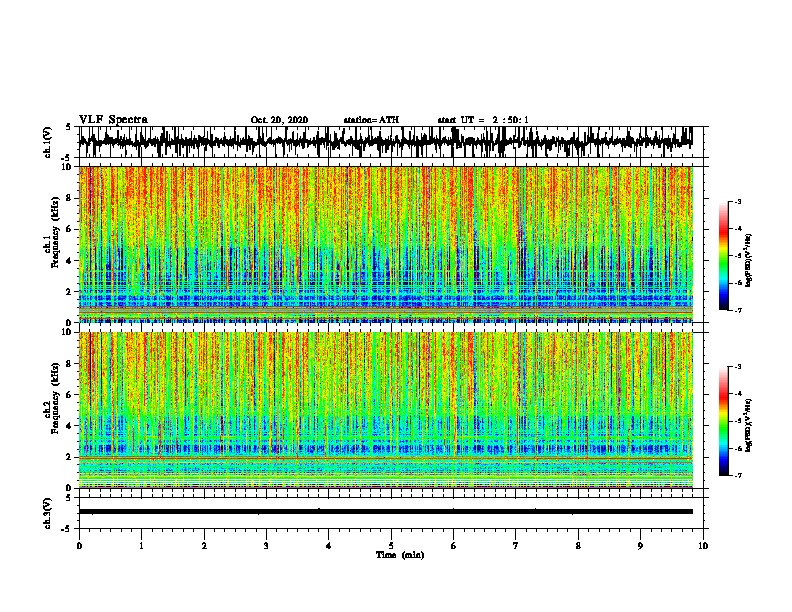Screen dimensions: 792x612
Task: Click the "start UT = 2:50:1" header text
Action: [483, 120]
